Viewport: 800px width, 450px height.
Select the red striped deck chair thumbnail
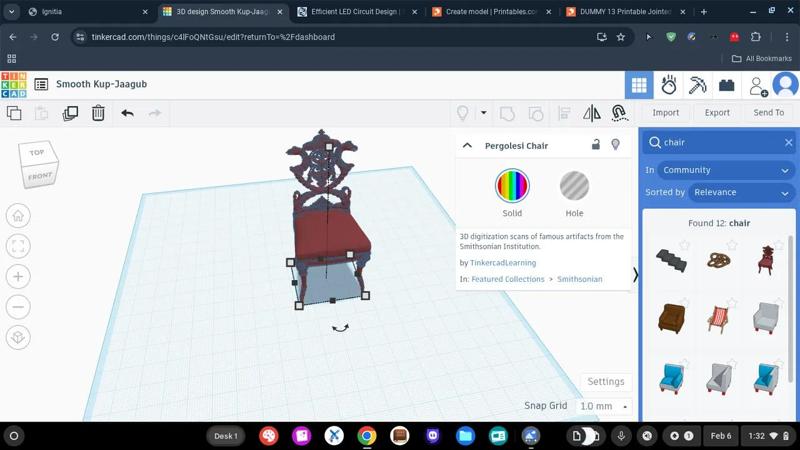[x=718, y=319]
